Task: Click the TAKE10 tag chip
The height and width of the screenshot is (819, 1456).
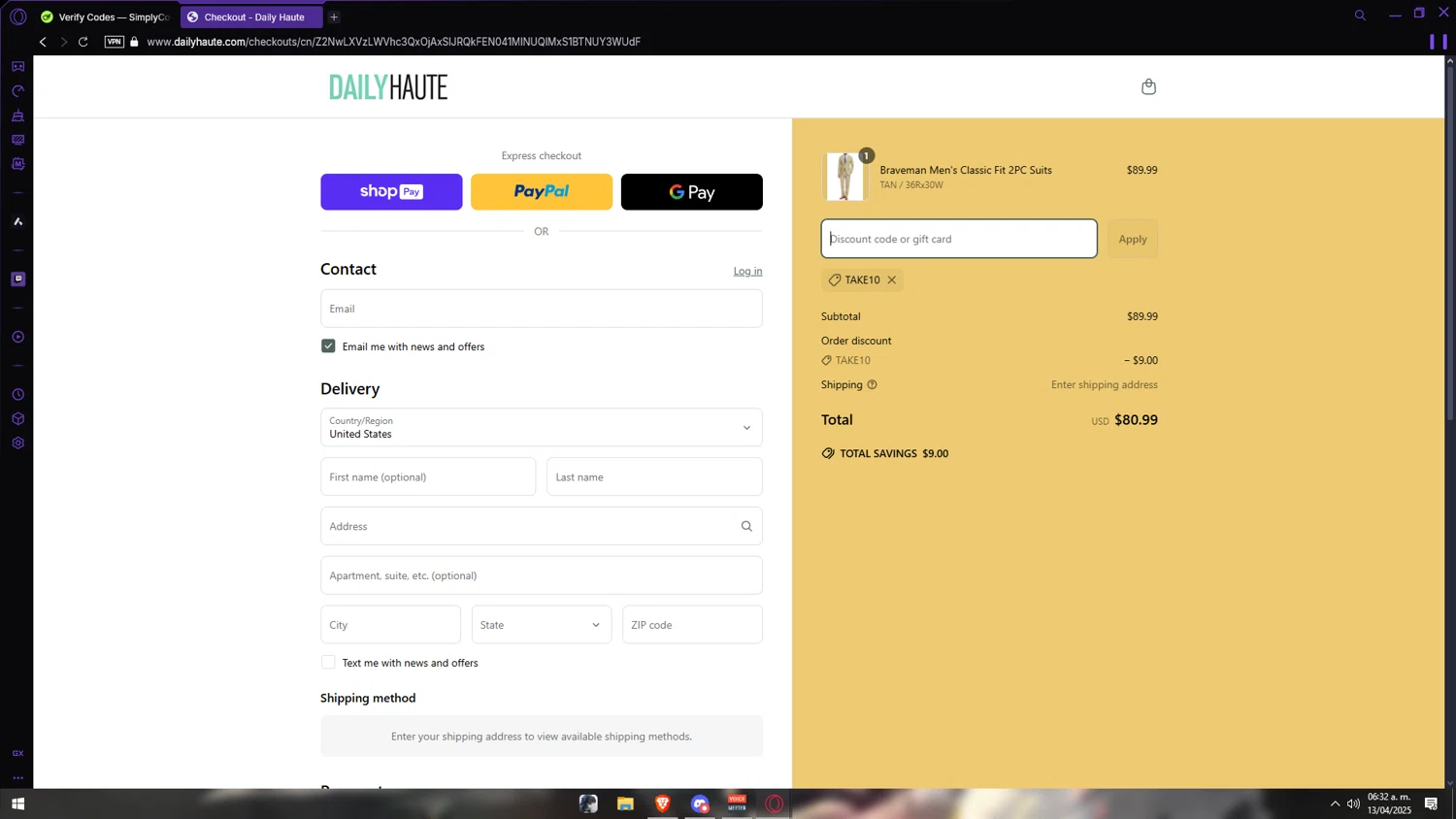Action: tap(862, 279)
